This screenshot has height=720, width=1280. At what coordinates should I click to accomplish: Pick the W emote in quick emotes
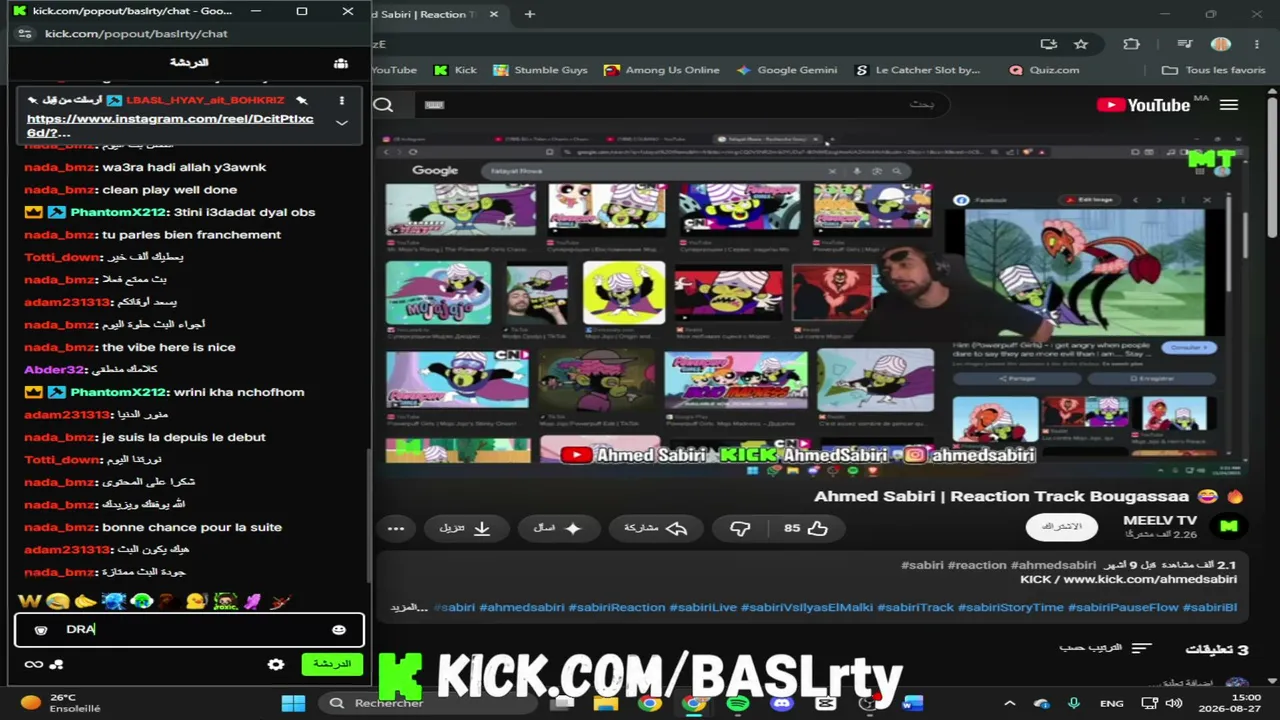pos(29,601)
